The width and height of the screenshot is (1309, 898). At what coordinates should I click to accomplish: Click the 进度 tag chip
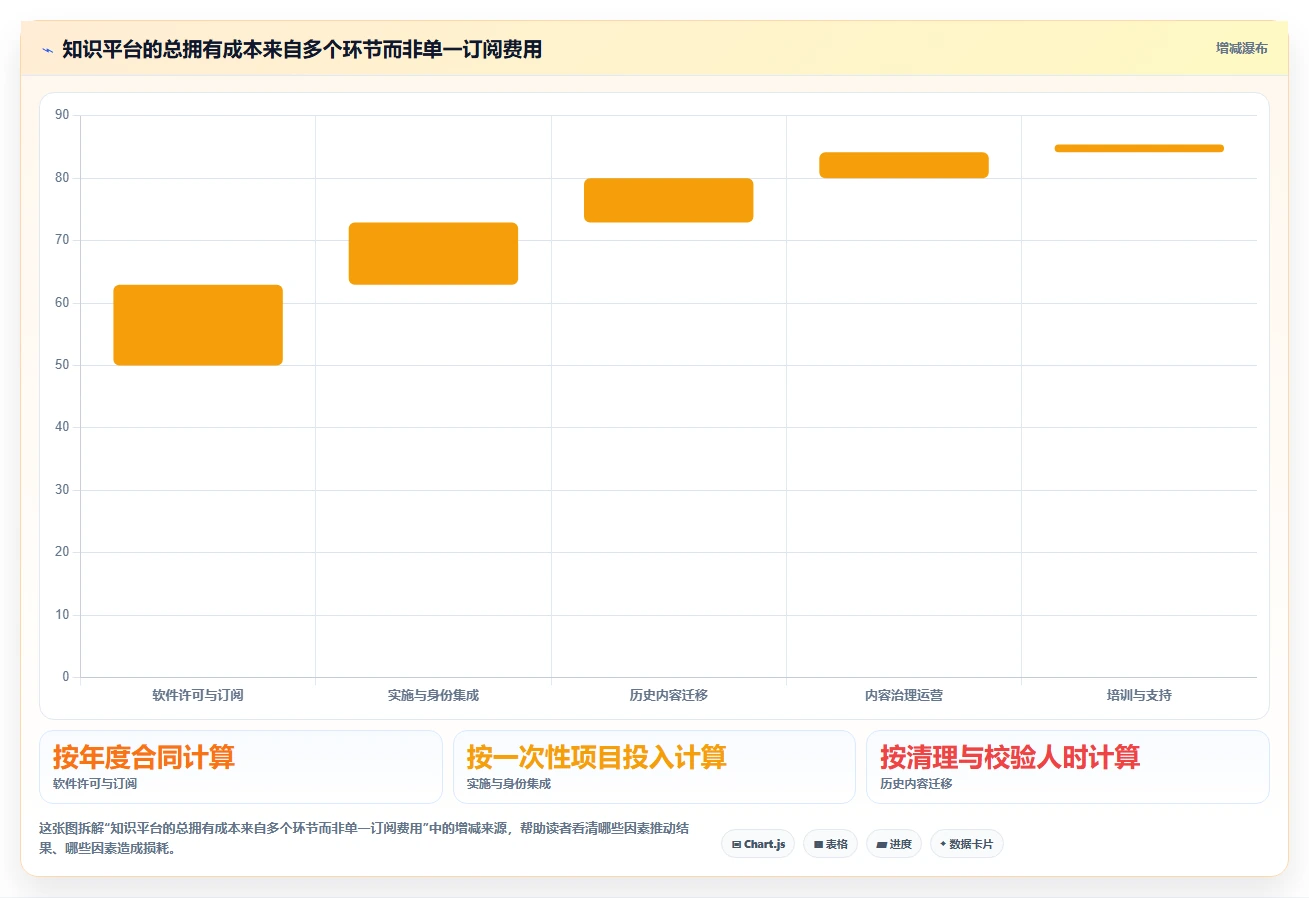click(x=894, y=844)
